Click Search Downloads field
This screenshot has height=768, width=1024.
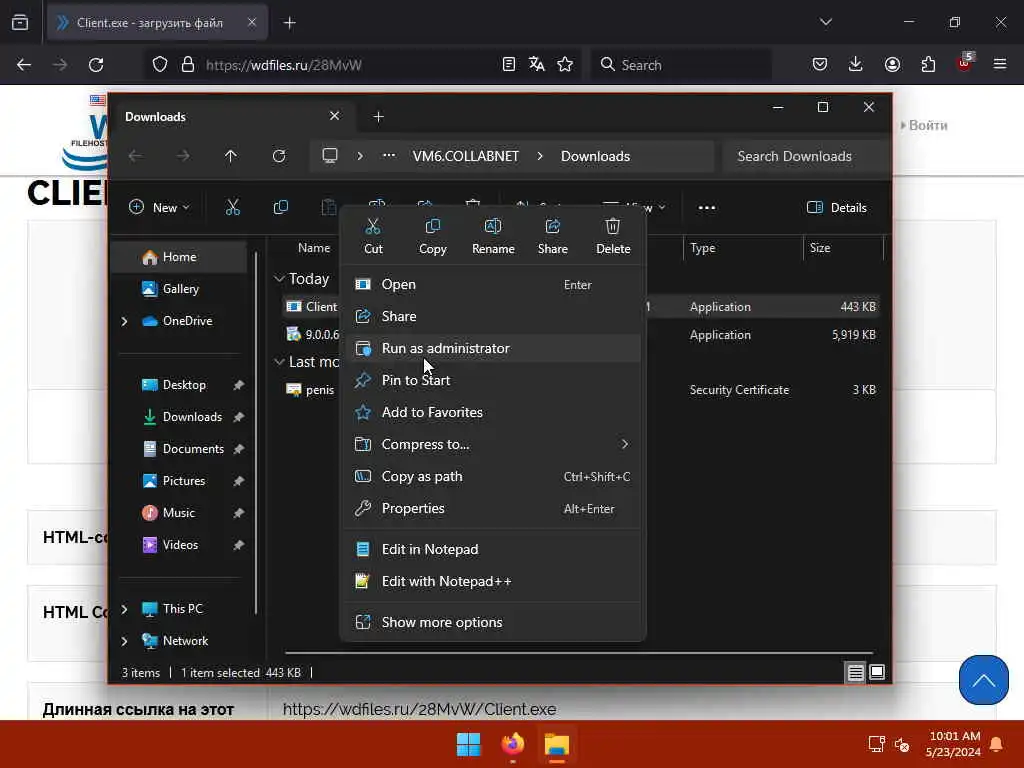807,156
